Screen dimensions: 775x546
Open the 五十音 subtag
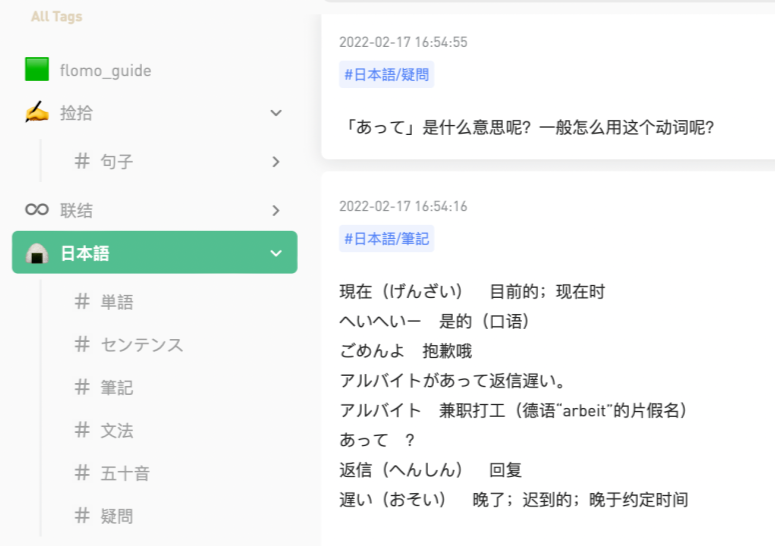(x=125, y=473)
